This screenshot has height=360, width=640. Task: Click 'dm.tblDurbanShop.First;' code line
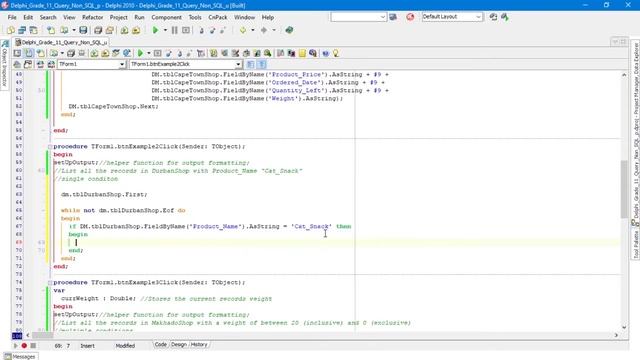click(x=104, y=194)
